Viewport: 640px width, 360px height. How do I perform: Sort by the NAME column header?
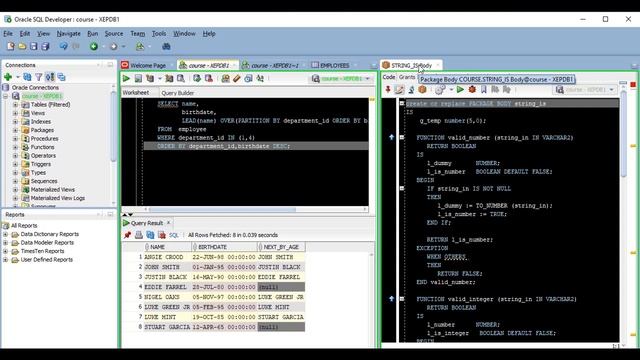point(168,247)
